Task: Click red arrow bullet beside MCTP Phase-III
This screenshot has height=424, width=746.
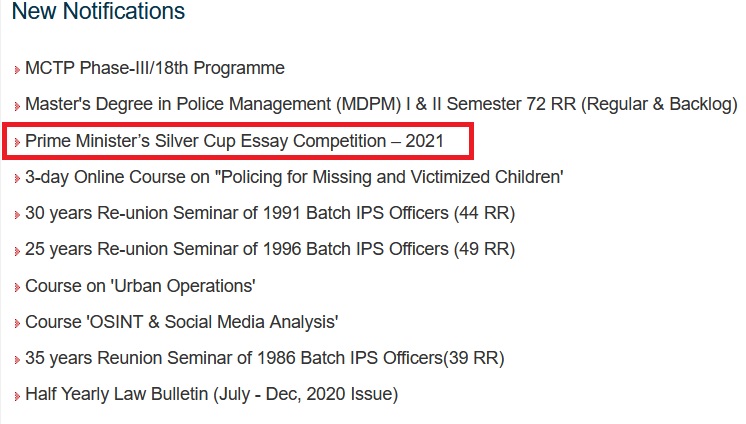Action: [17, 70]
